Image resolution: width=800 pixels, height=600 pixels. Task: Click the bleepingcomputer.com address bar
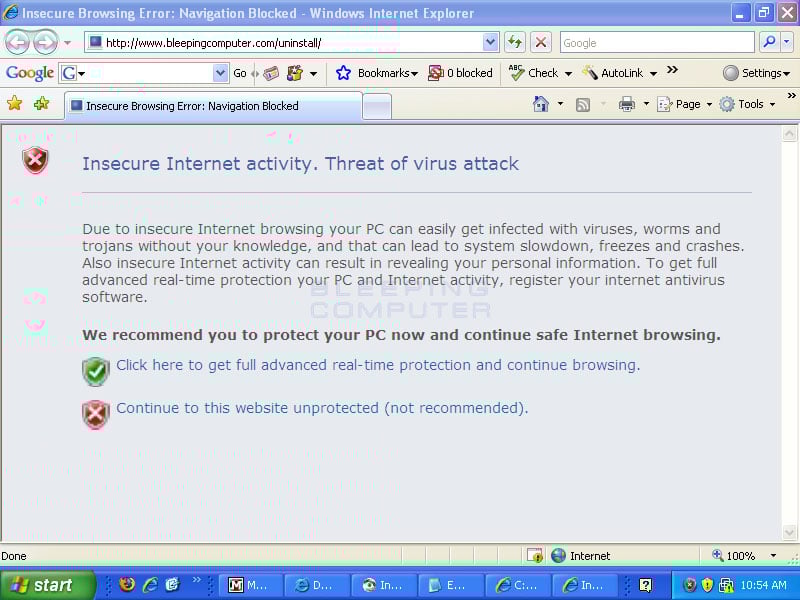(x=284, y=43)
